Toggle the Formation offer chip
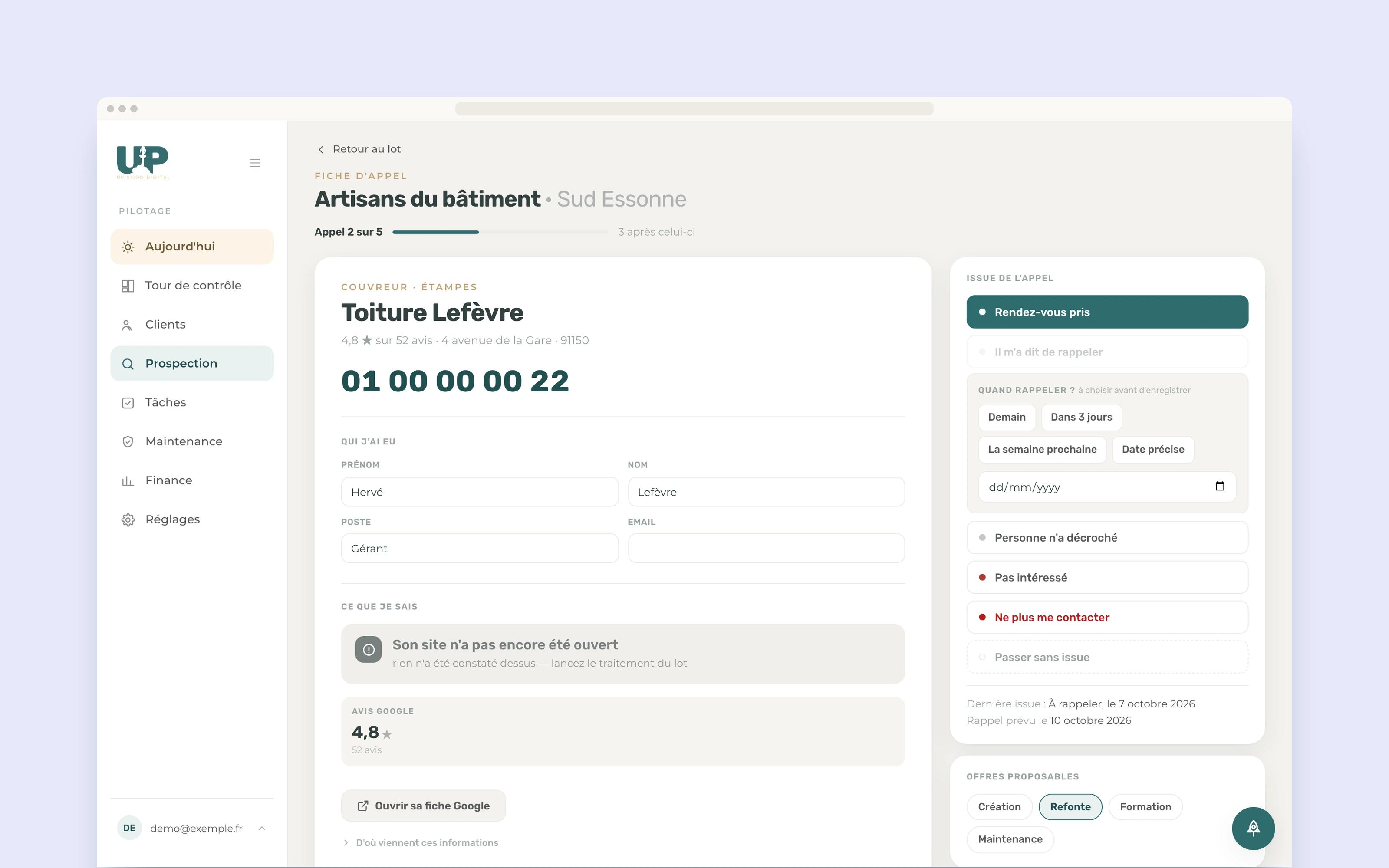 coord(1145,807)
